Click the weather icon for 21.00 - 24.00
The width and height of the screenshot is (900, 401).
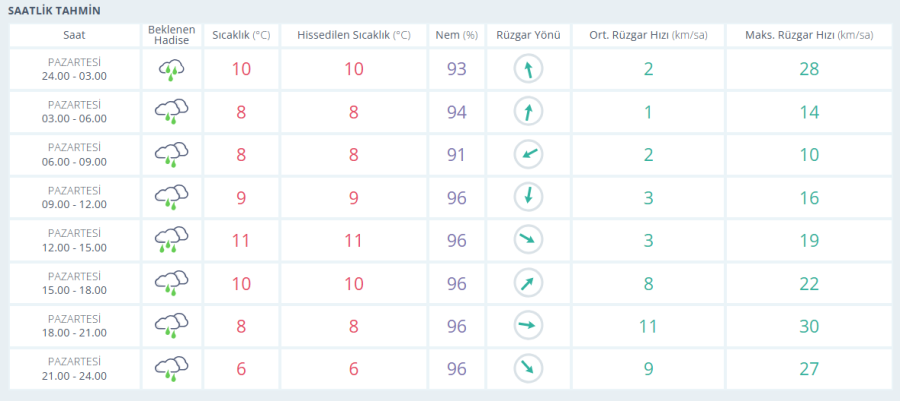click(172, 369)
